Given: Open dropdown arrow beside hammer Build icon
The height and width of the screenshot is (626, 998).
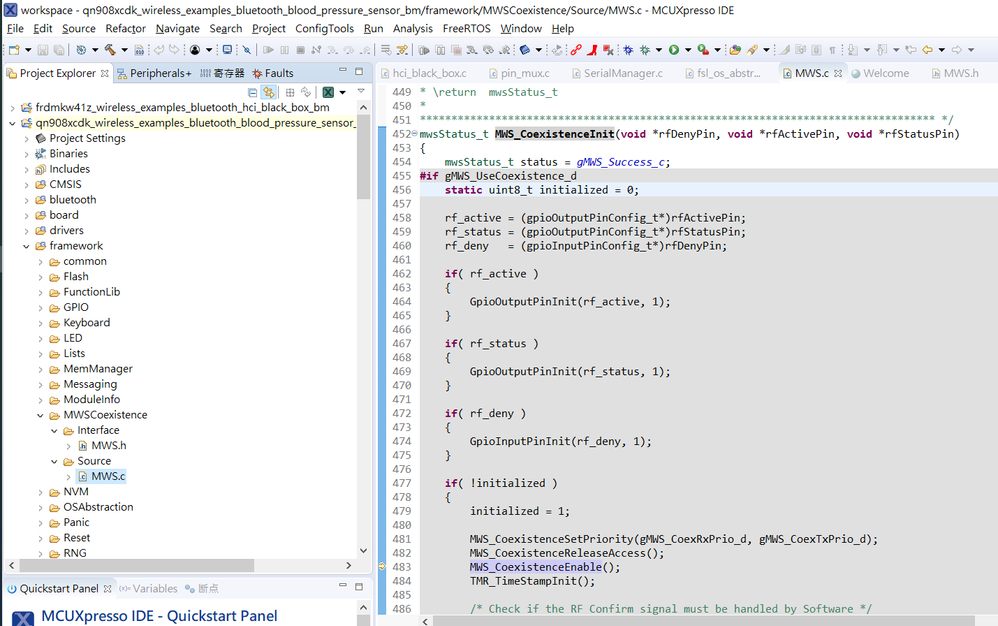Looking at the screenshot, I should [x=124, y=50].
